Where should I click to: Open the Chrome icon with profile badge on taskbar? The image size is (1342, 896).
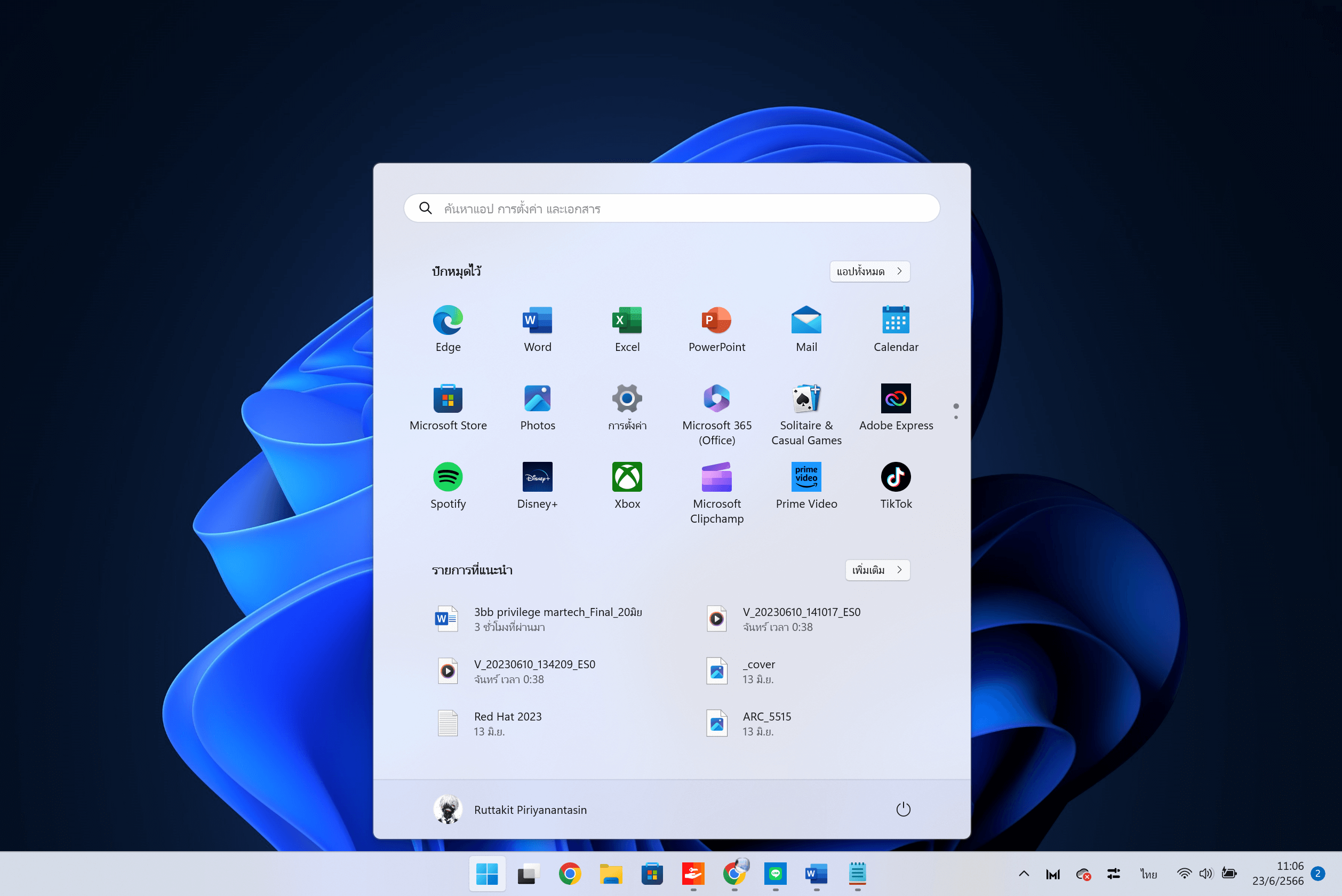734,873
